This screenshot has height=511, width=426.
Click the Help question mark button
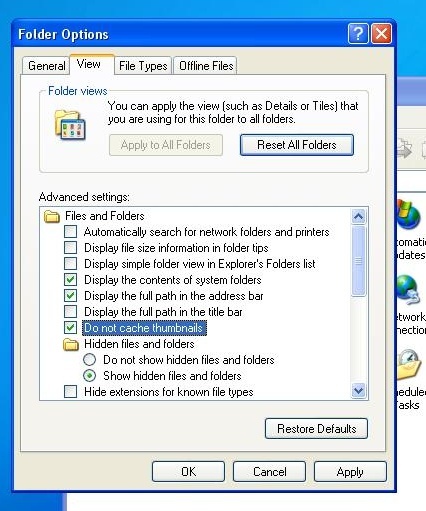point(358,34)
